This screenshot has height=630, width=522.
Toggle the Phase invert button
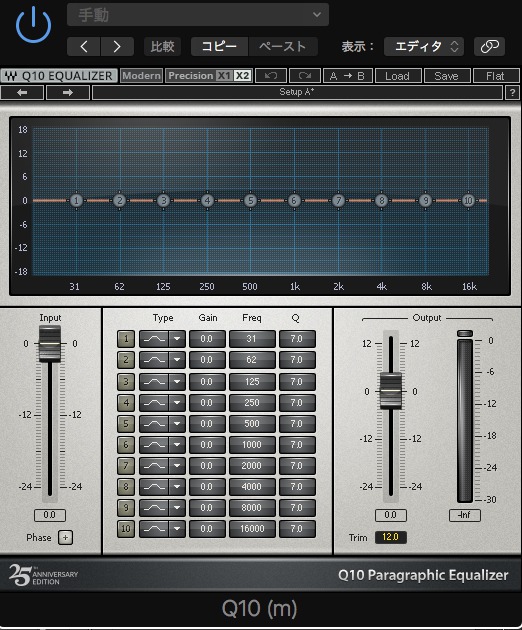(66, 538)
